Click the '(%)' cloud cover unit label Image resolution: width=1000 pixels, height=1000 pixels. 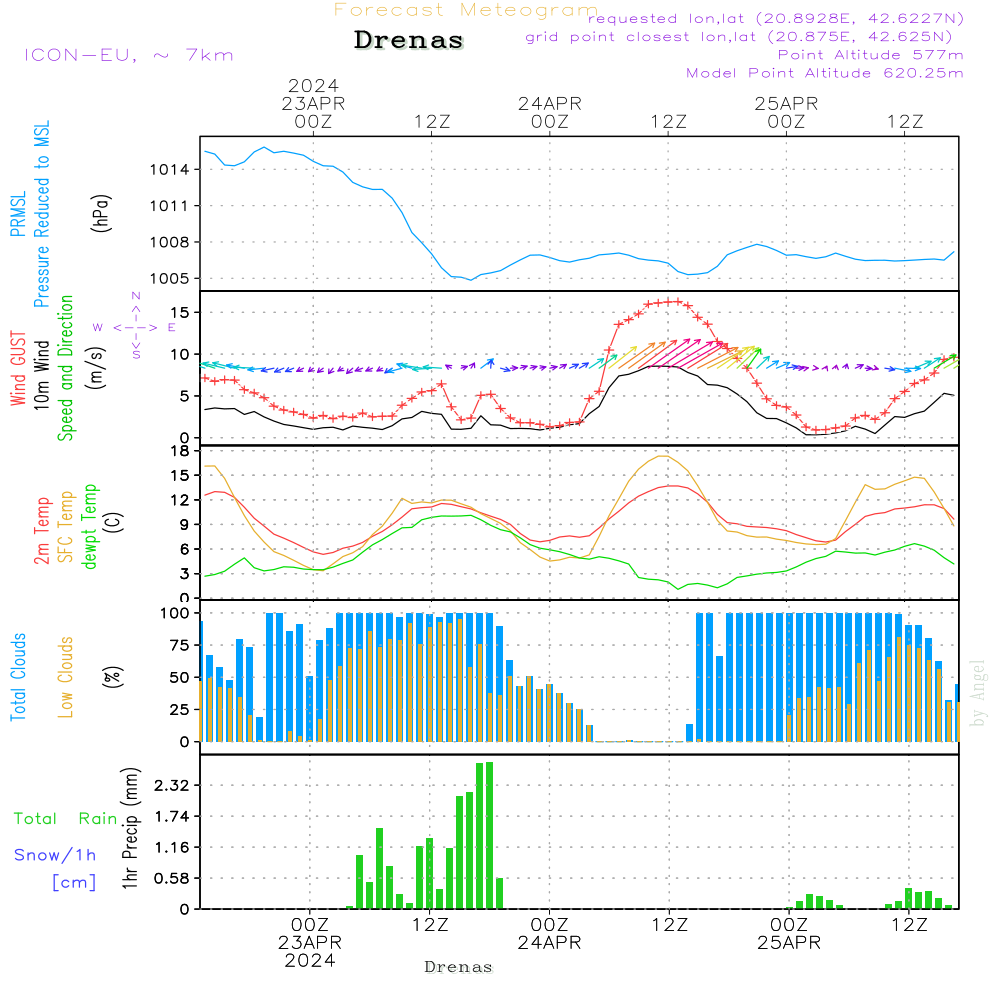click(113, 677)
